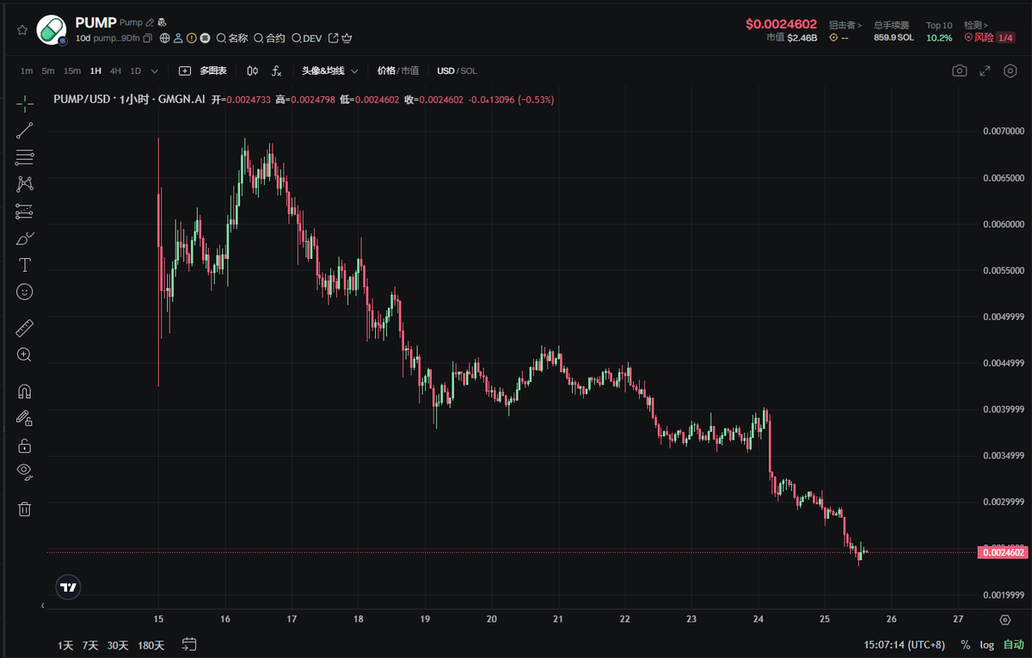The width and height of the screenshot is (1032, 658).
Task: Search by 名称 (name)
Action: point(232,38)
